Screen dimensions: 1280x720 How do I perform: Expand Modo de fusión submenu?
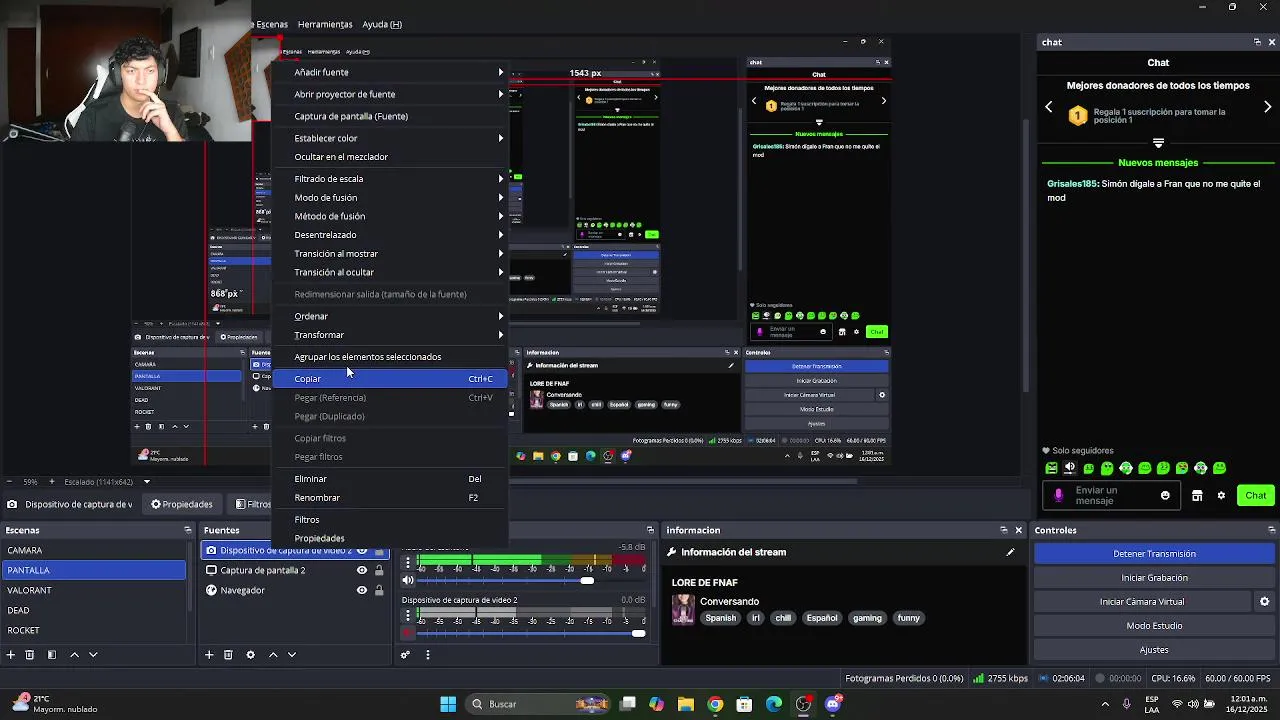pyautogui.click(x=390, y=197)
